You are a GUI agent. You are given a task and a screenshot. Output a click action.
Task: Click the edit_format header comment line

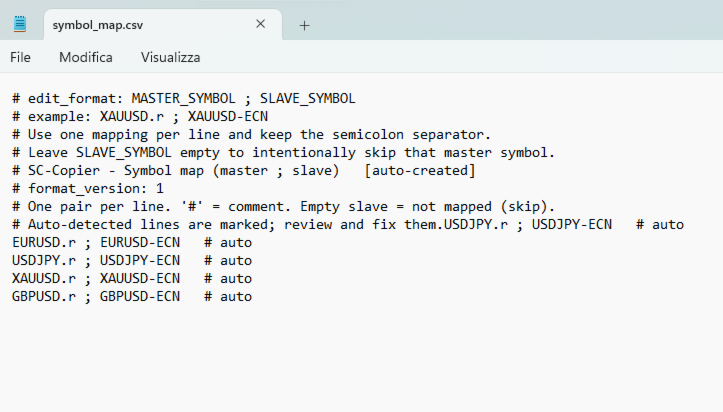click(184, 99)
